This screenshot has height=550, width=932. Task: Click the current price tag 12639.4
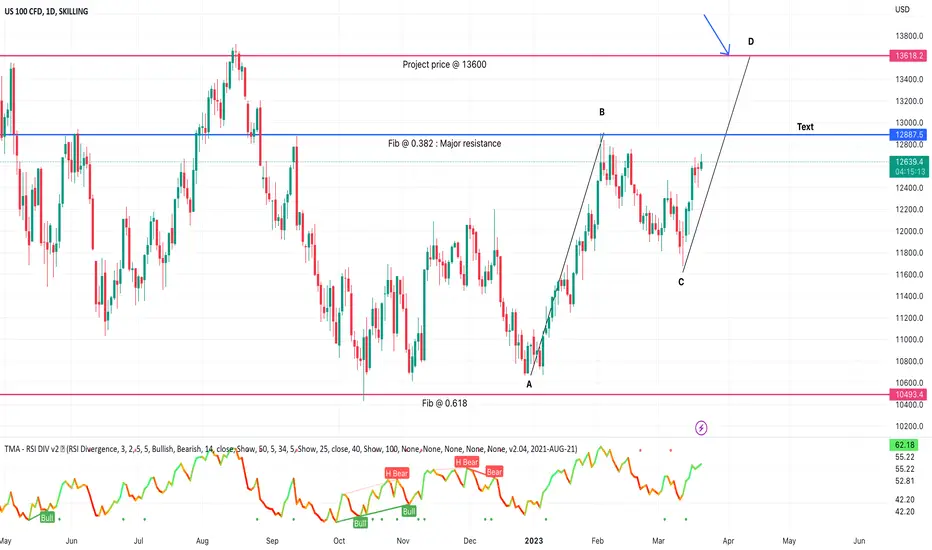pos(909,162)
